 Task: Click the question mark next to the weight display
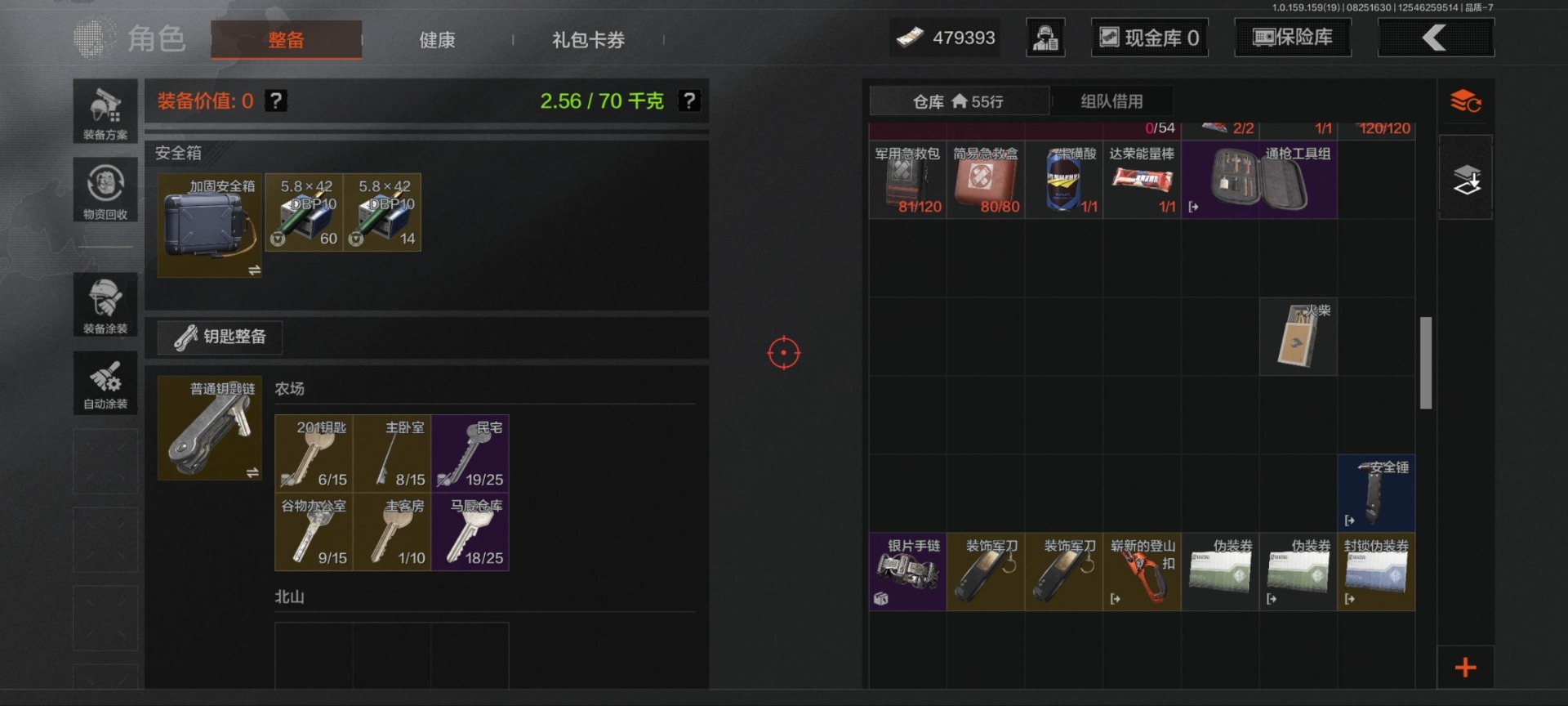point(689,101)
